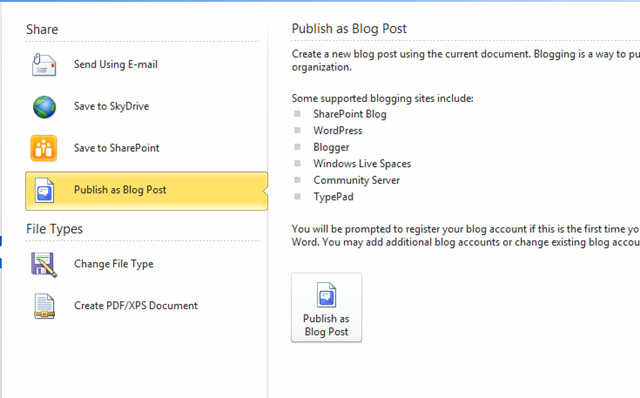Click the File Types section heading

tap(54, 229)
